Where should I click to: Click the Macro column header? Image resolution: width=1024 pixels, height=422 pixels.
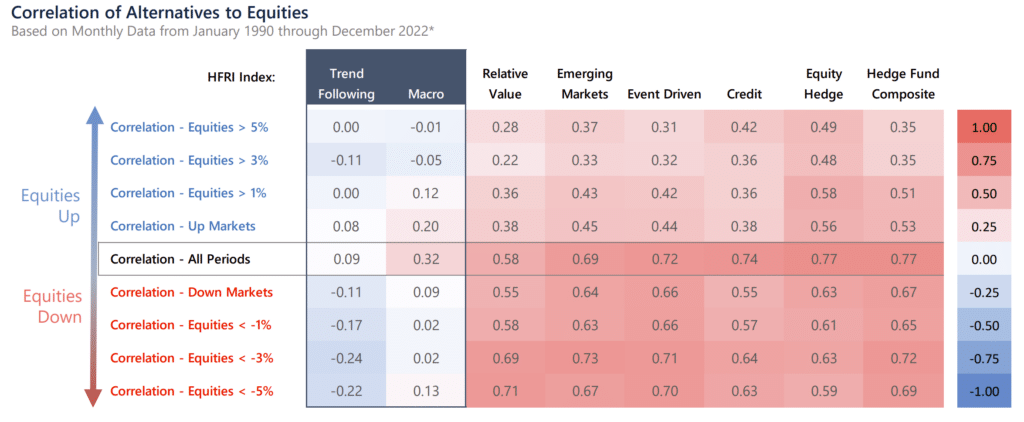point(426,94)
